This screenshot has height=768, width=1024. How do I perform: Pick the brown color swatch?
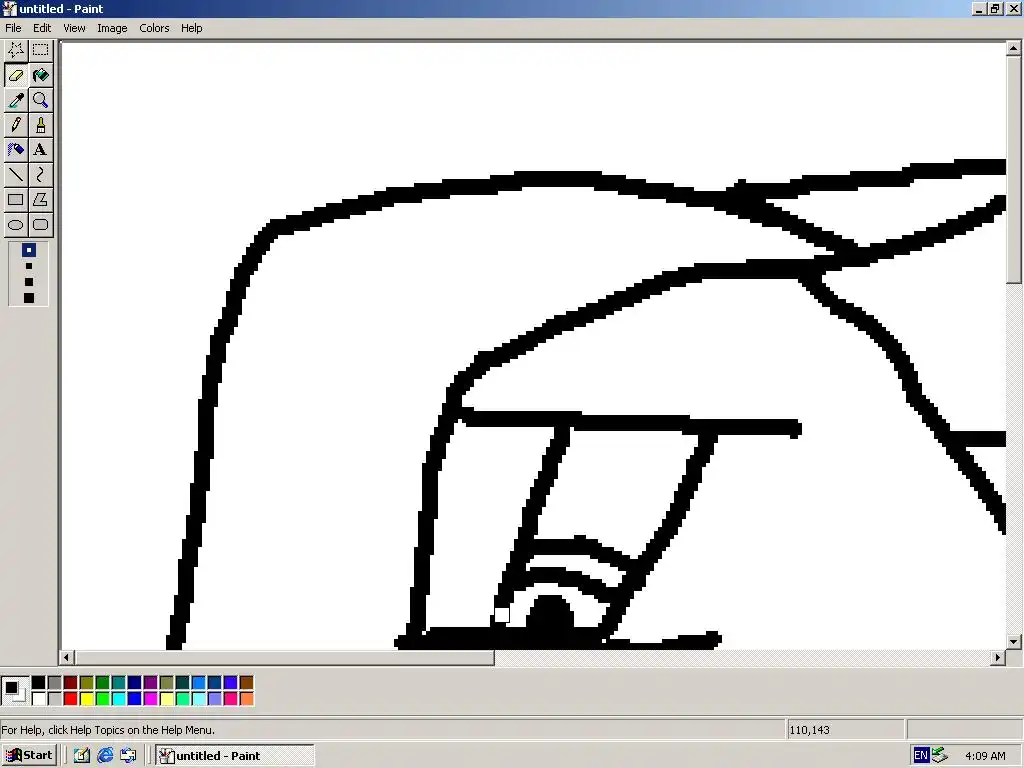[246, 682]
